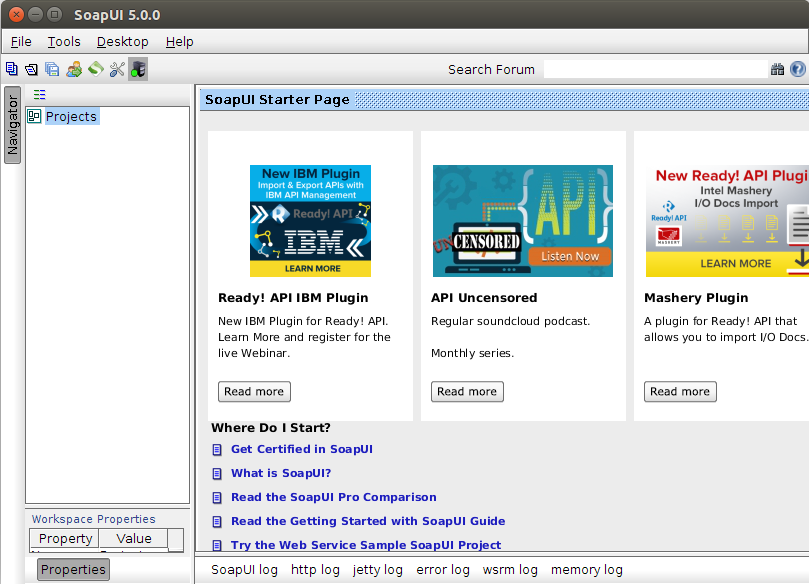Click document icon beside Getting Started Guide link
This screenshot has width=809, height=584.
pos(217,521)
